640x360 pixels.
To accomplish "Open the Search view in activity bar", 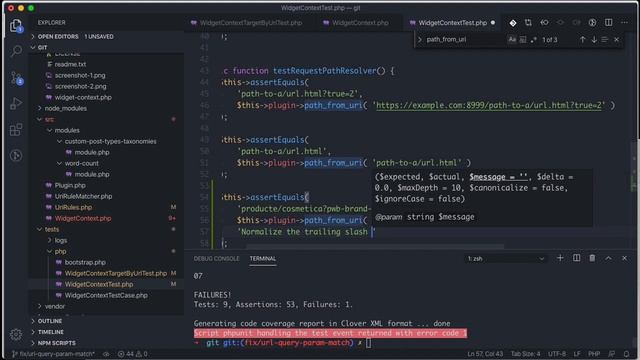I will 16,51.
